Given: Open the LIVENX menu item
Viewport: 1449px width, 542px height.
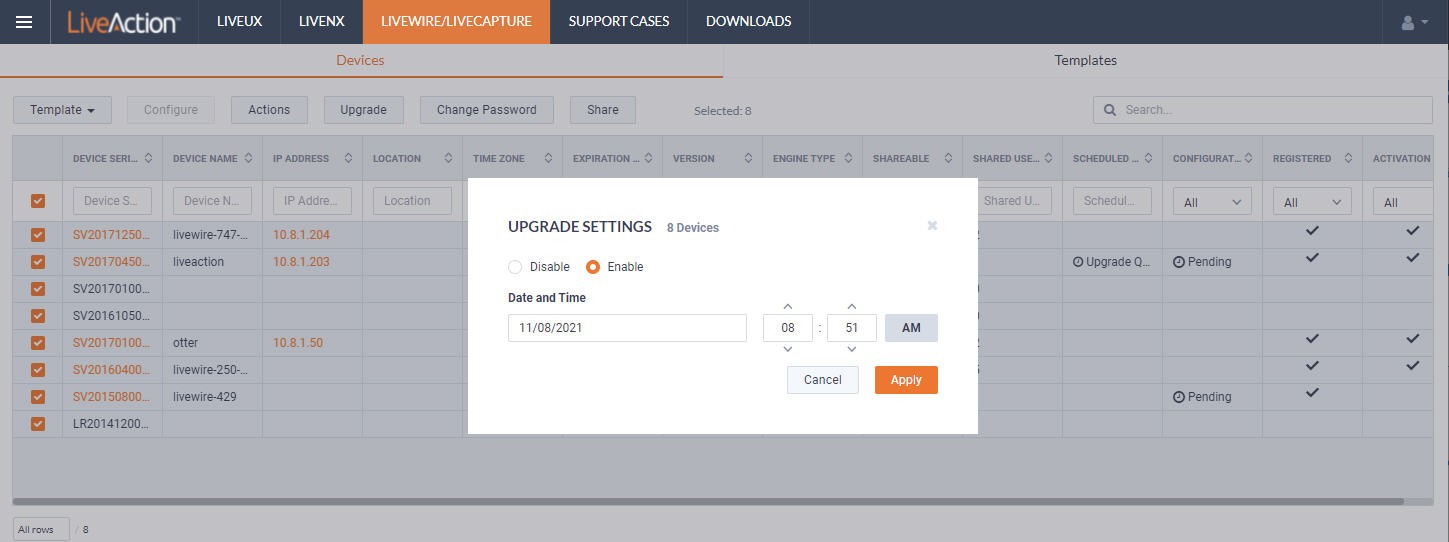Looking at the screenshot, I should (x=321, y=21).
